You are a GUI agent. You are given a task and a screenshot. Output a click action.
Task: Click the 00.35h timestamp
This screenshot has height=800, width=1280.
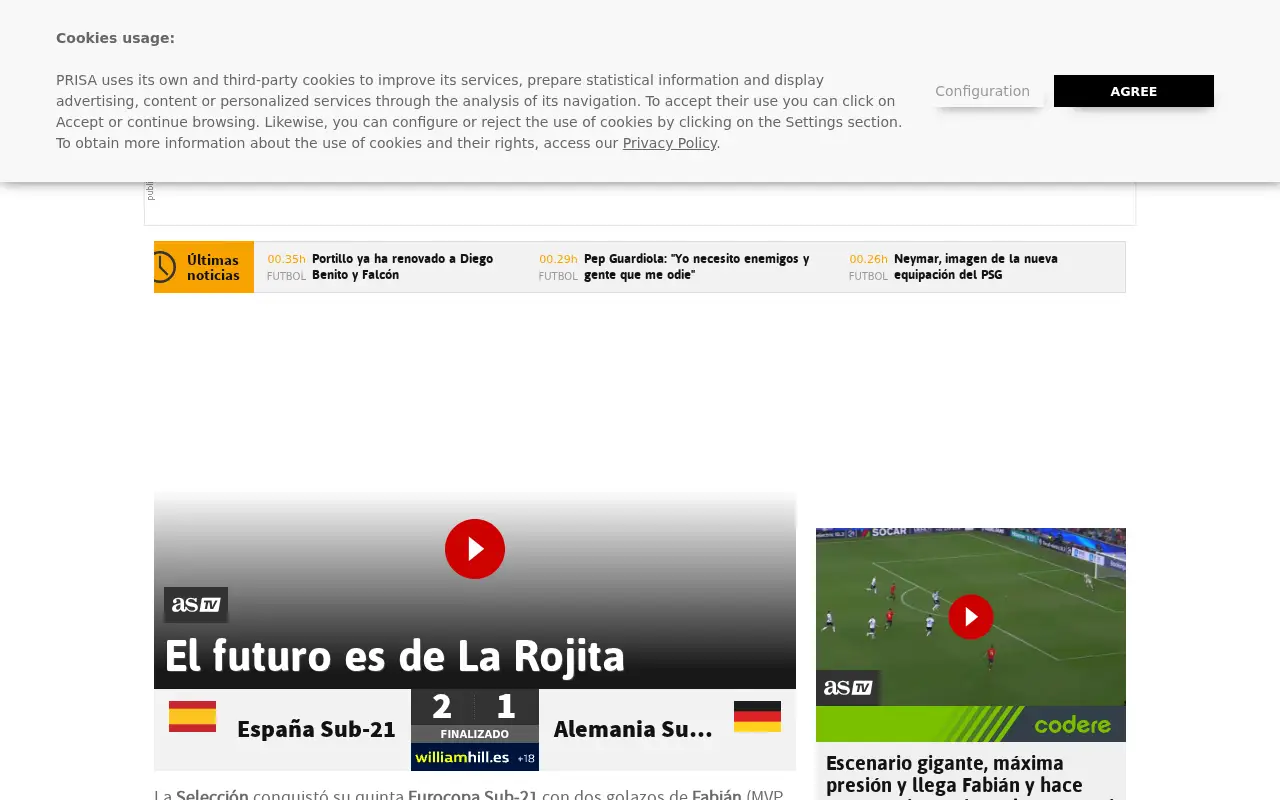click(286, 259)
